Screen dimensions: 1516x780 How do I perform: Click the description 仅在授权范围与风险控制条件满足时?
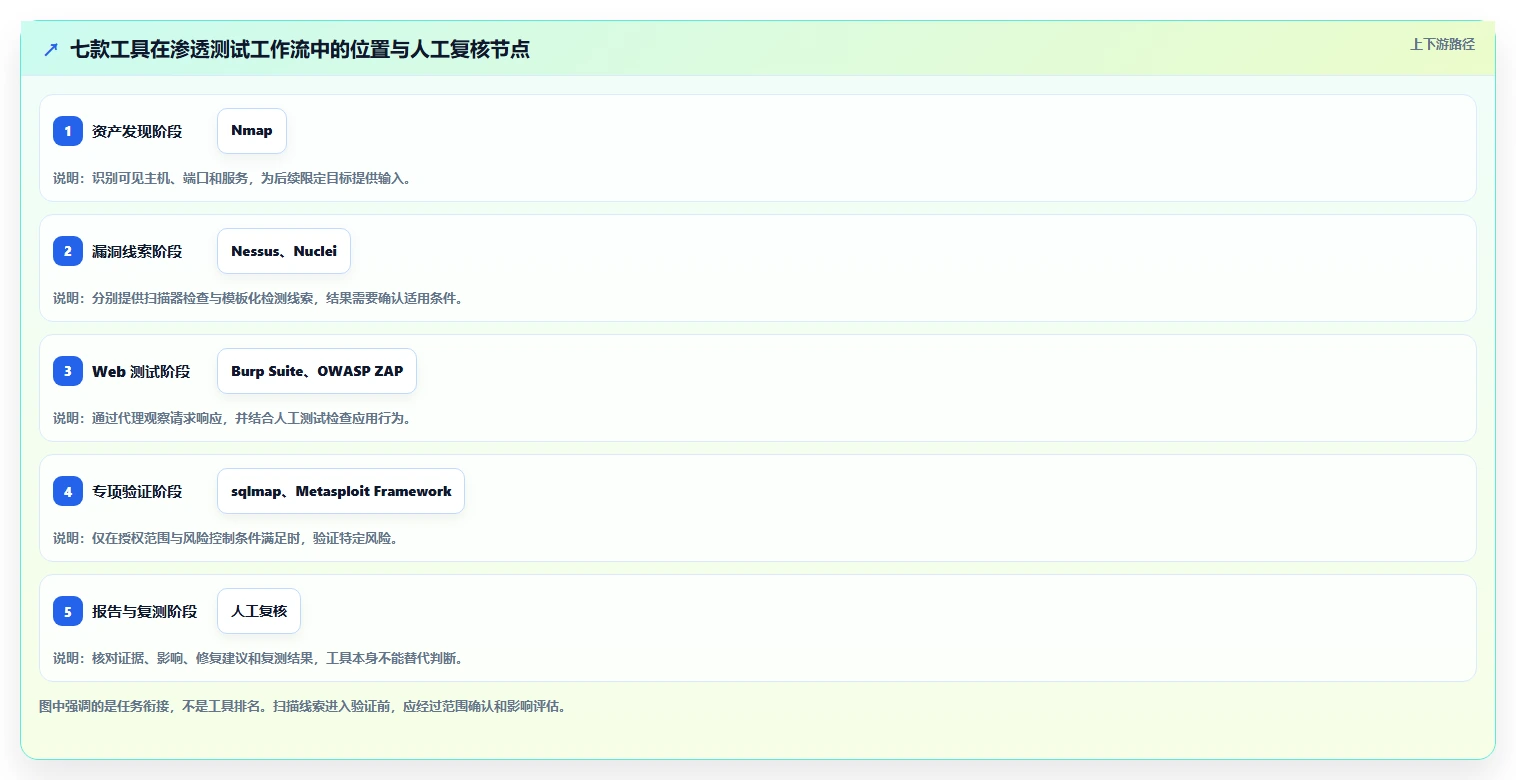pos(197,538)
